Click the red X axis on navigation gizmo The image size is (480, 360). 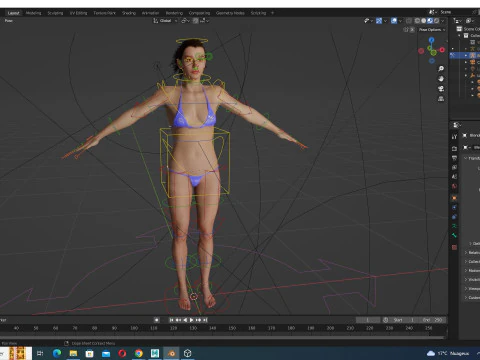(442, 50)
